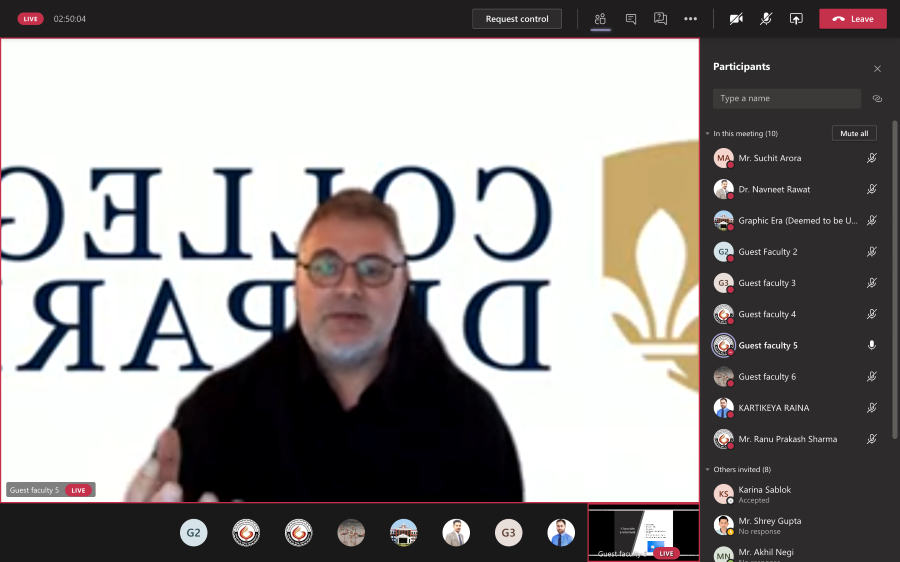
Task: Toggle your microphone unmute
Action: click(766, 19)
